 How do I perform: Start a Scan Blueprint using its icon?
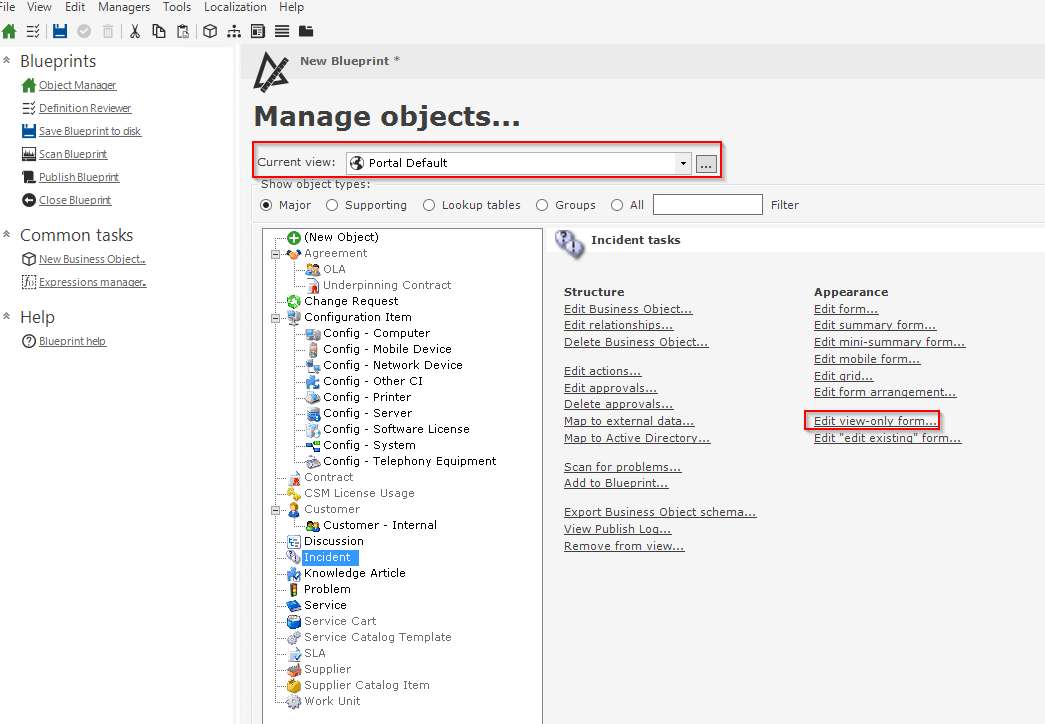[29, 154]
